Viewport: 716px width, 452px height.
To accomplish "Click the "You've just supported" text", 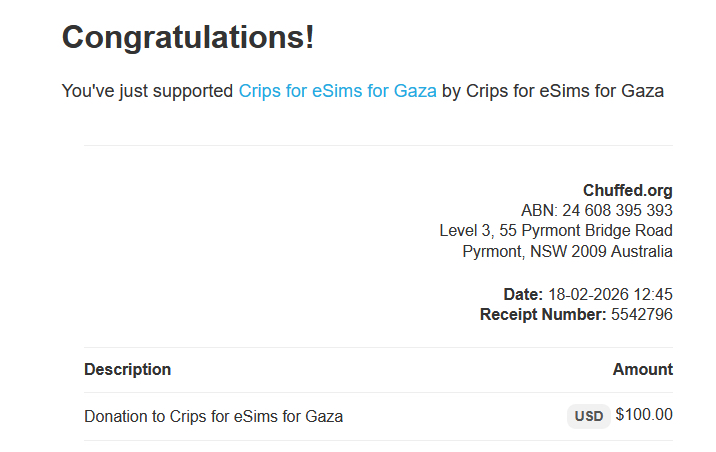I will [x=147, y=91].
